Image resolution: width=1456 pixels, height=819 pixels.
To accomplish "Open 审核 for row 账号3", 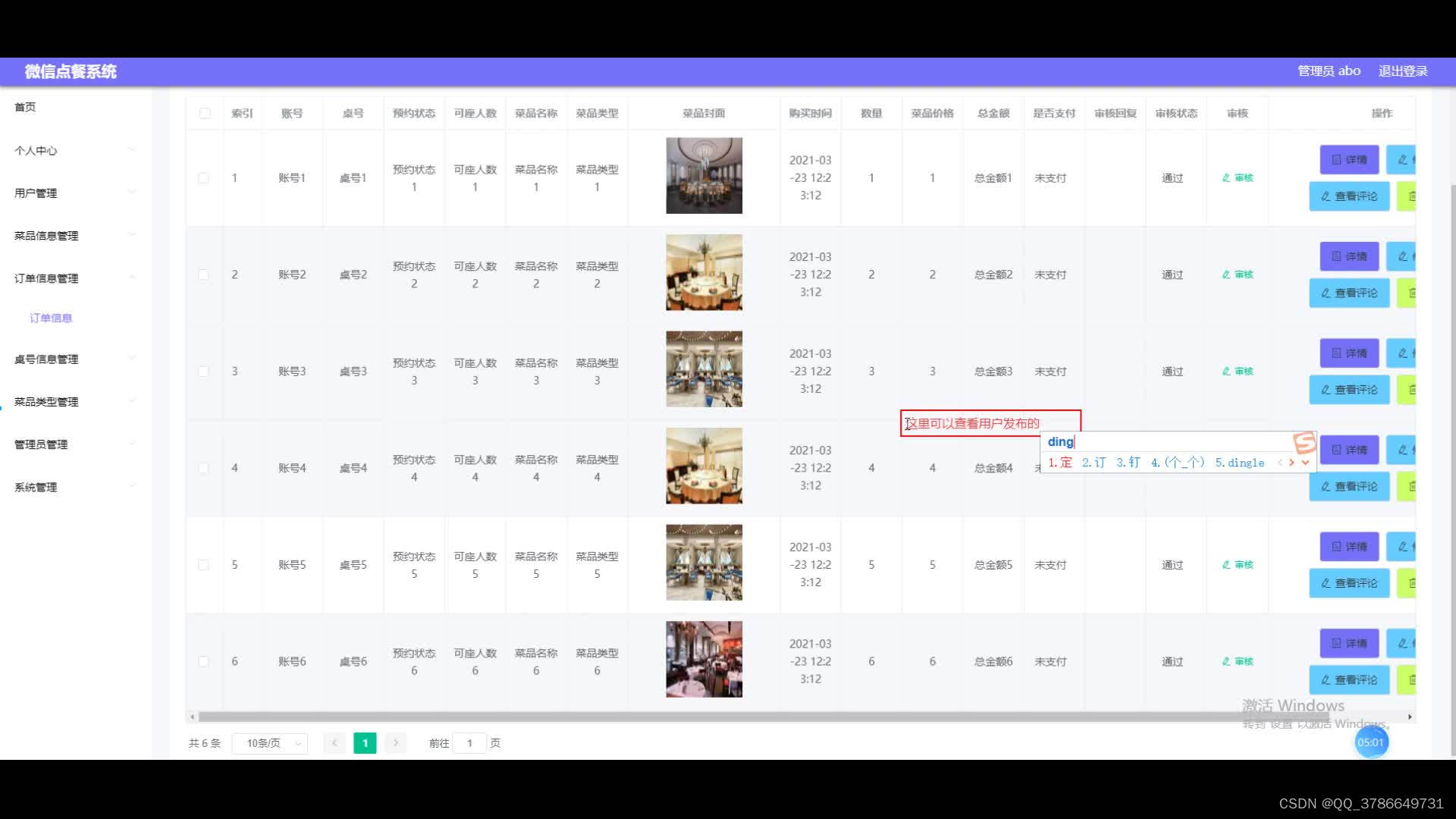I will (1238, 372).
